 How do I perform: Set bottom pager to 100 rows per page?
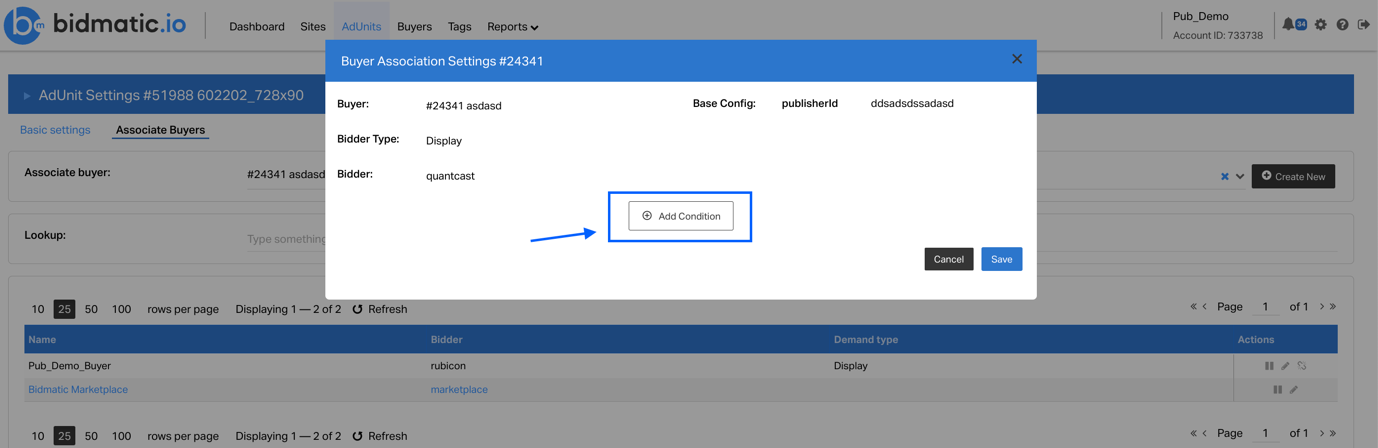tap(121, 436)
